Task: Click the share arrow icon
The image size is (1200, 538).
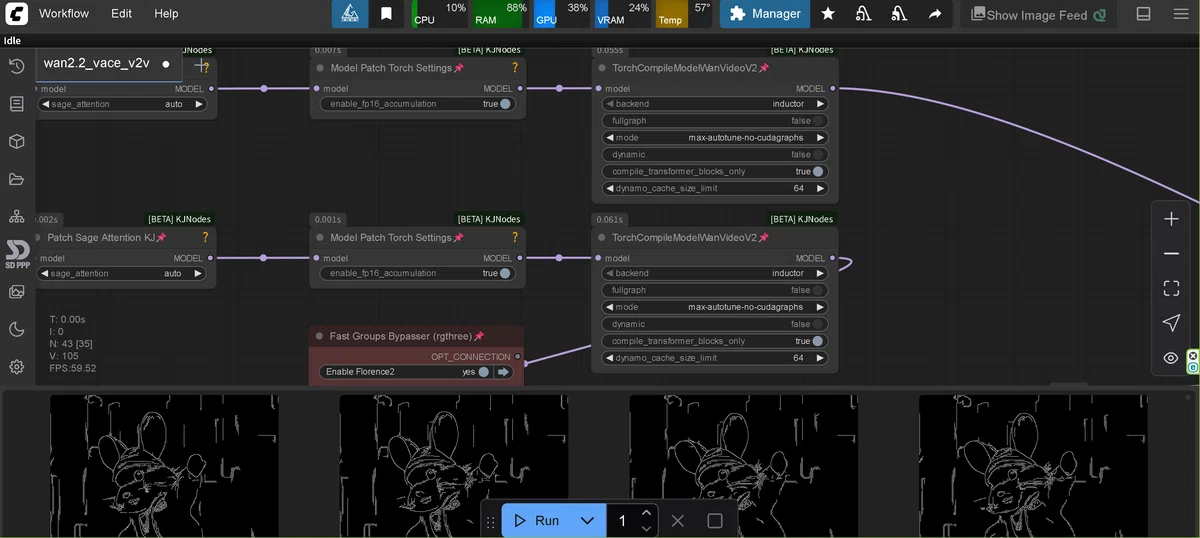Action: [x=935, y=14]
